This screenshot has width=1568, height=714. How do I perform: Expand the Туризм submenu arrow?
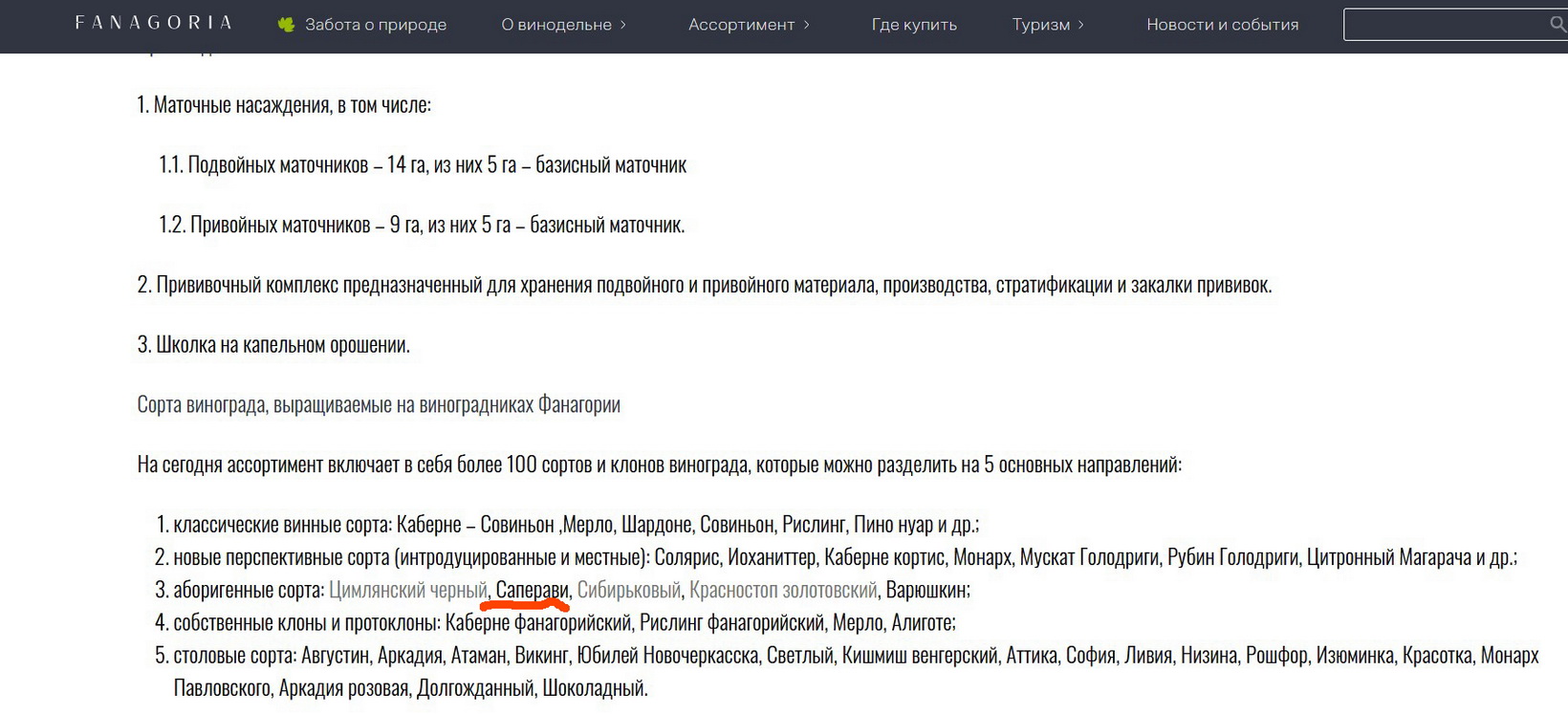1081,25
